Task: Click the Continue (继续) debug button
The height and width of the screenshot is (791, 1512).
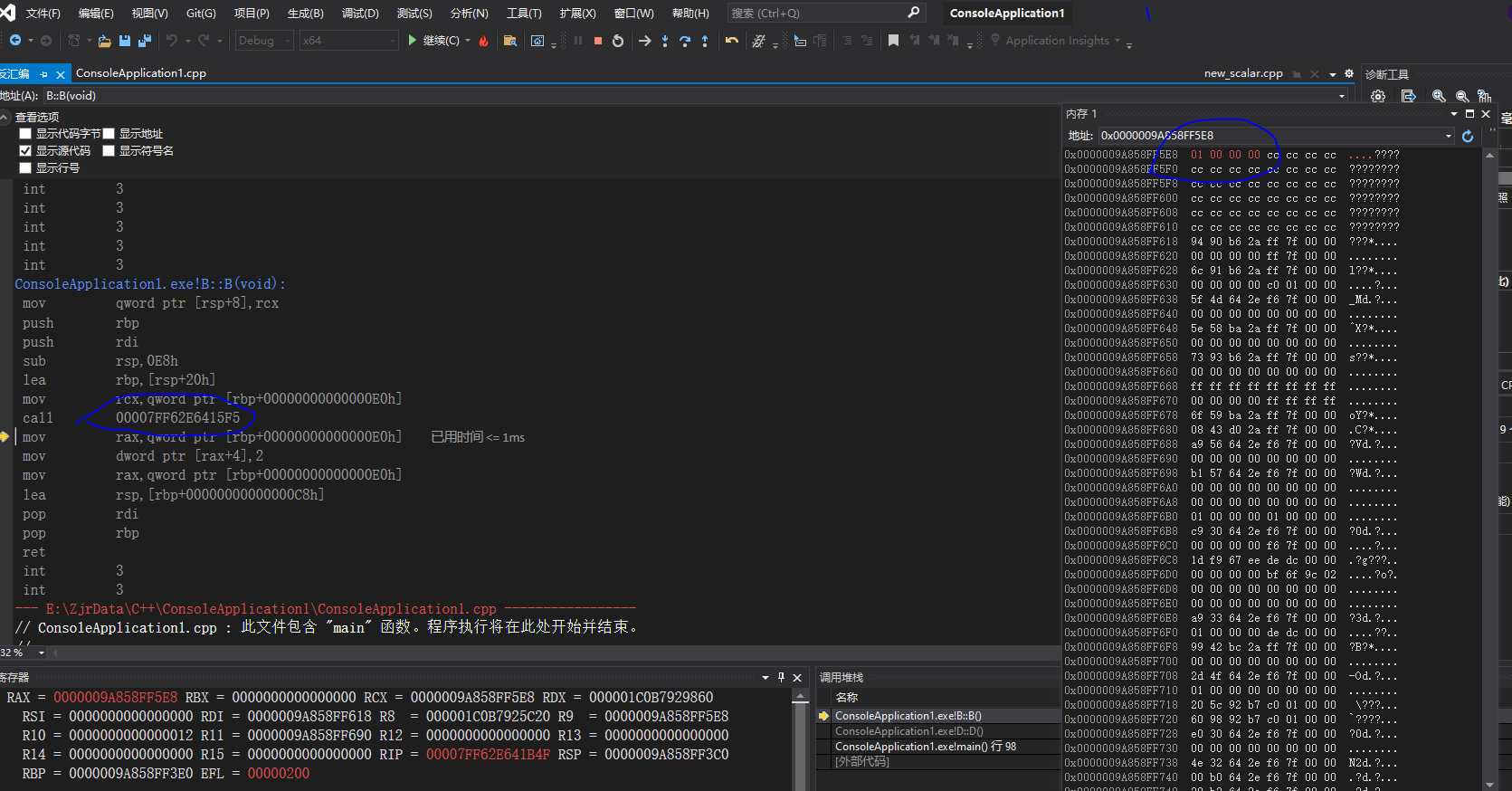Action: coord(433,41)
